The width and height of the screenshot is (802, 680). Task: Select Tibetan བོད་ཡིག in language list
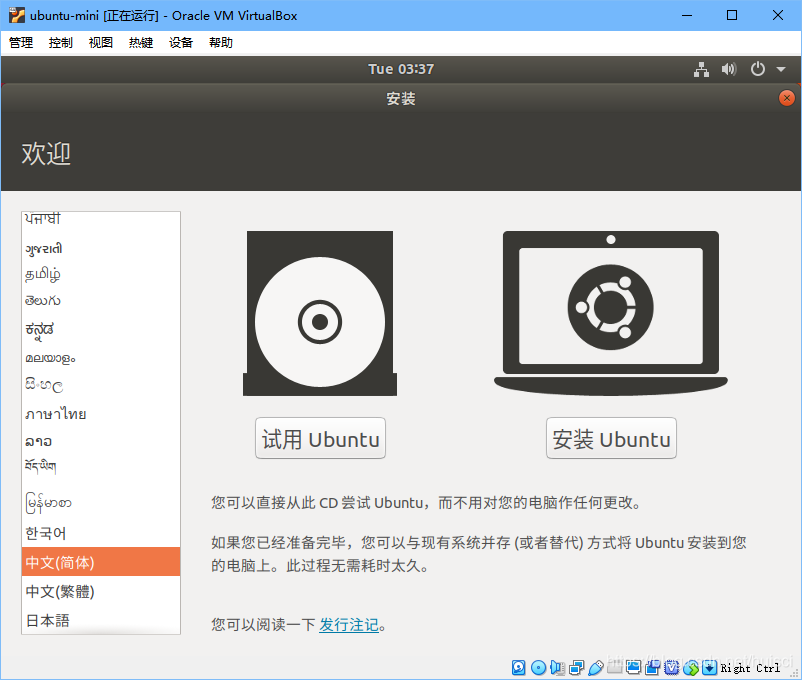(x=101, y=467)
